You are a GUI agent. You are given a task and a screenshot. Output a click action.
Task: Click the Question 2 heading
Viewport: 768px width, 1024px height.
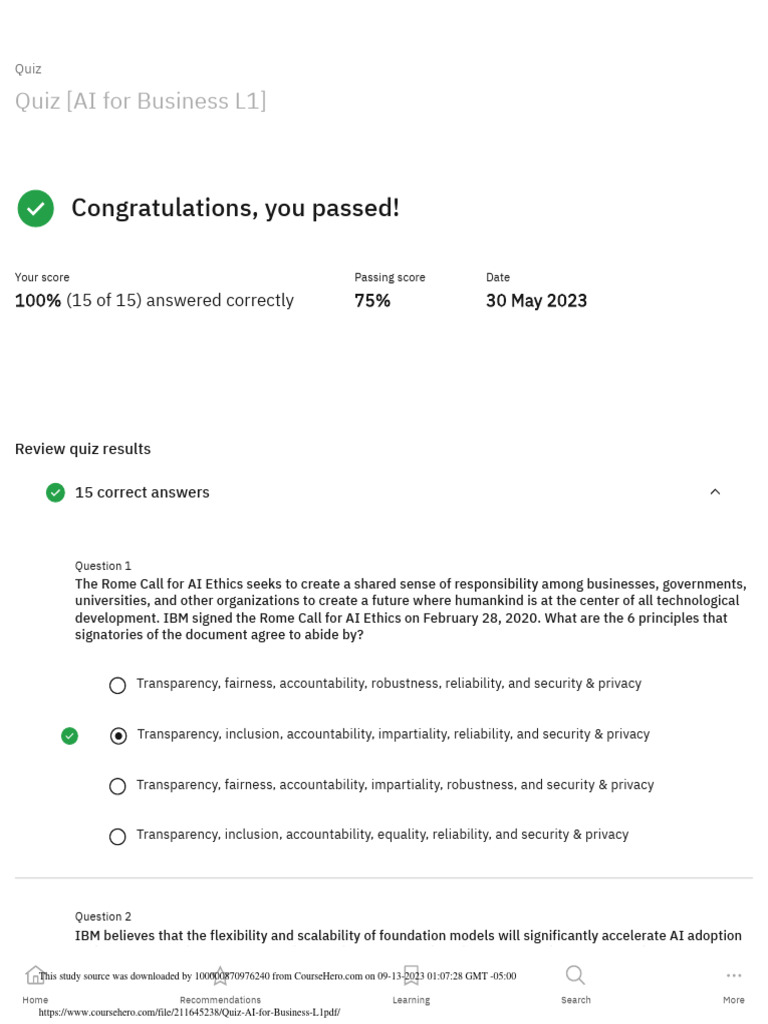click(x=103, y=916)
